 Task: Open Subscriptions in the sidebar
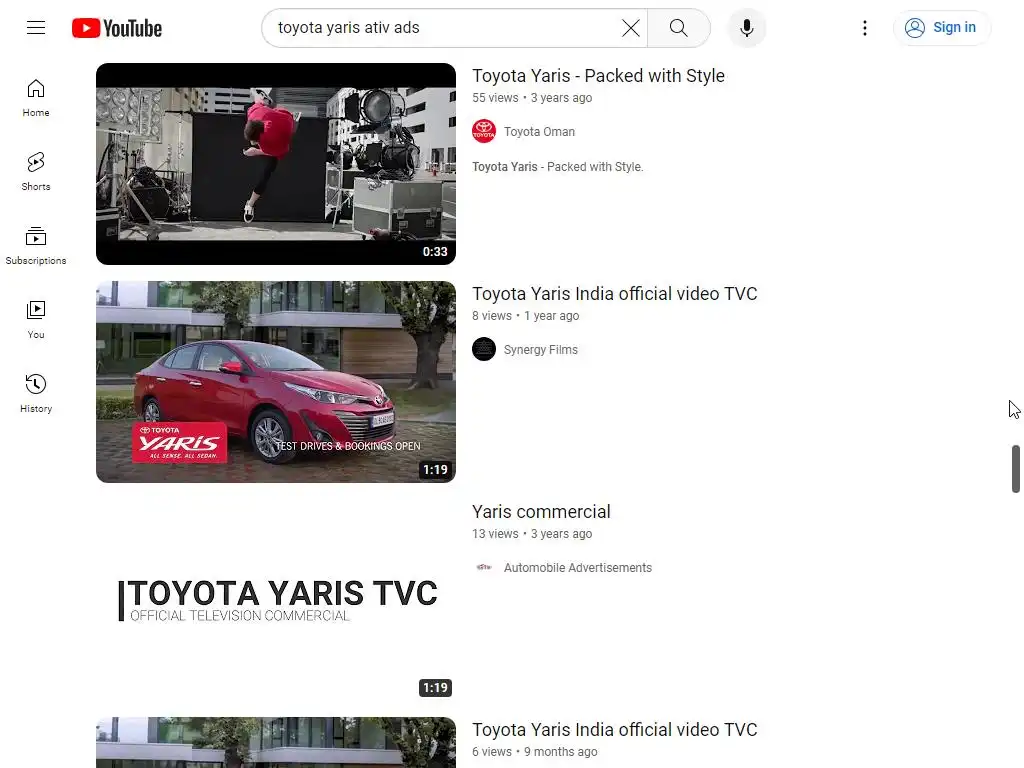pyautogui.click(x=36, y=246)
